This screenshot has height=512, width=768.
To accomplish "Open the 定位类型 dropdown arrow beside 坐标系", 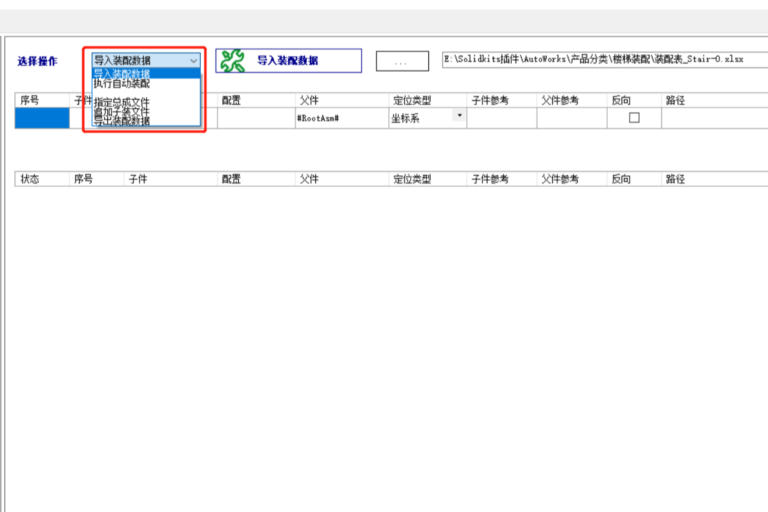I will pos(459,115).
